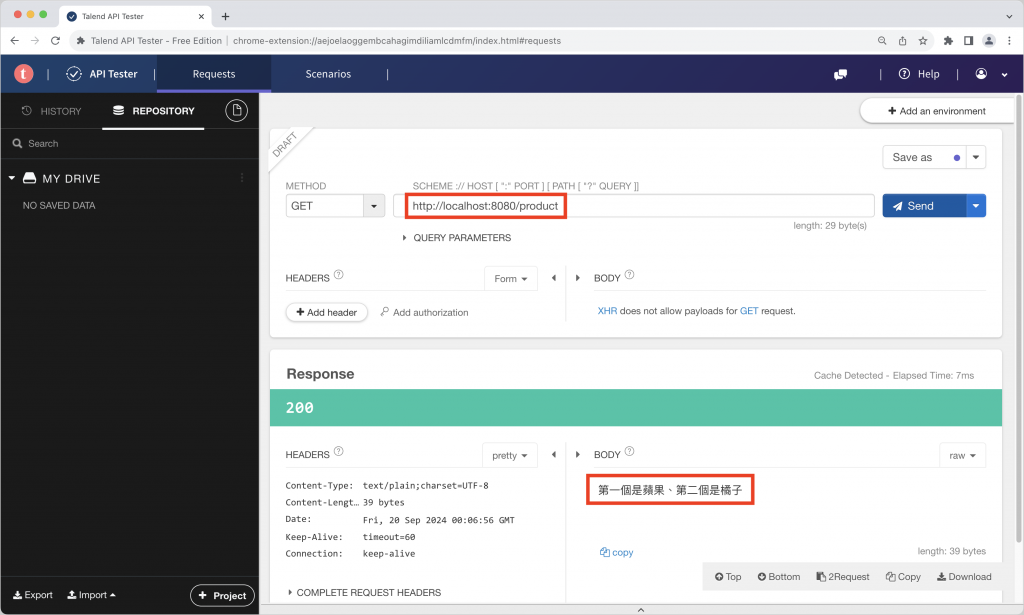
Task: Click Add header button
Action: 327,312
